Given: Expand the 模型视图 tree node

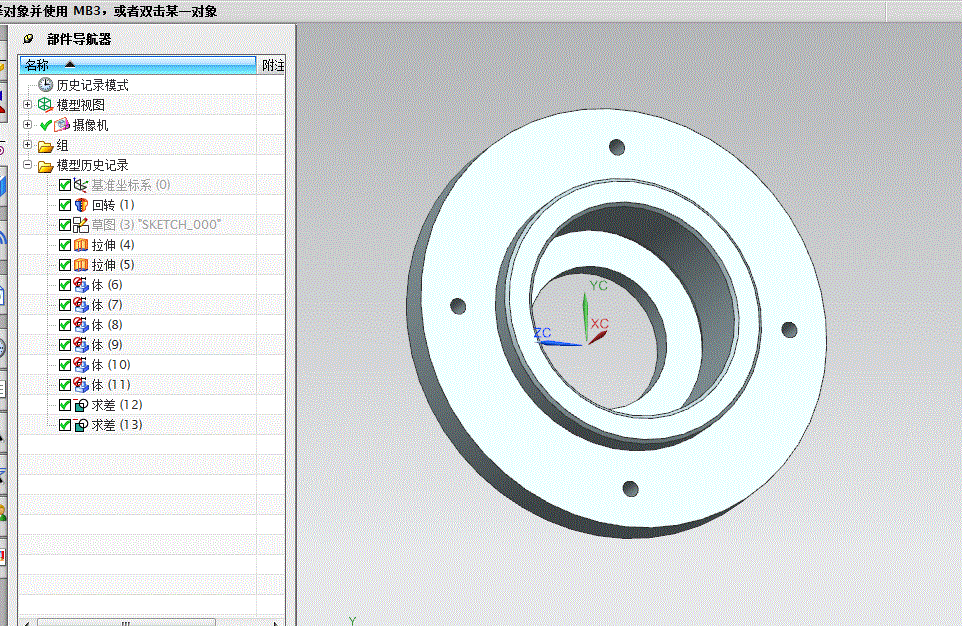Looking at the screenshot, I should click(x=28, y=105).
